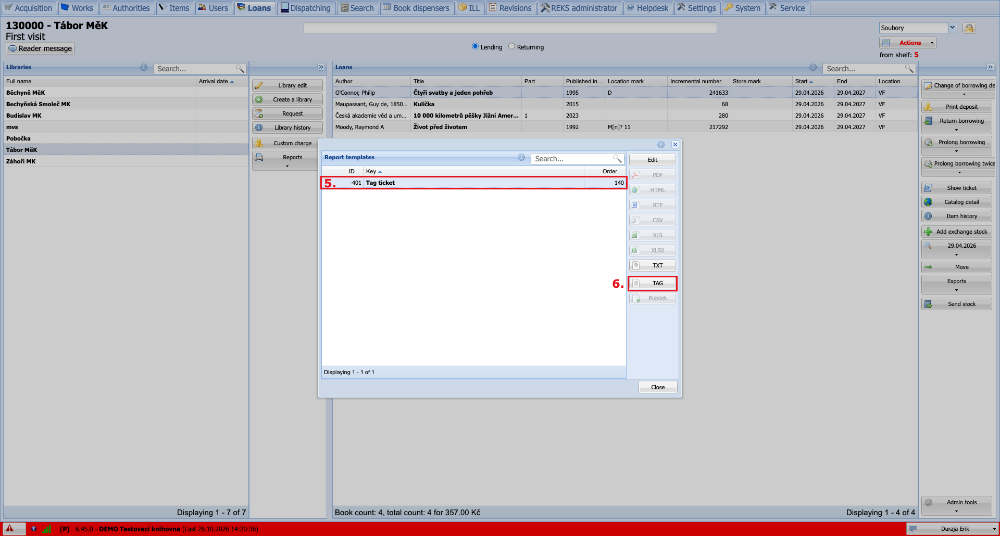Select Bechyně MěK library row
This screenshot has width=1000, height=536.
[x=126, y=93]
